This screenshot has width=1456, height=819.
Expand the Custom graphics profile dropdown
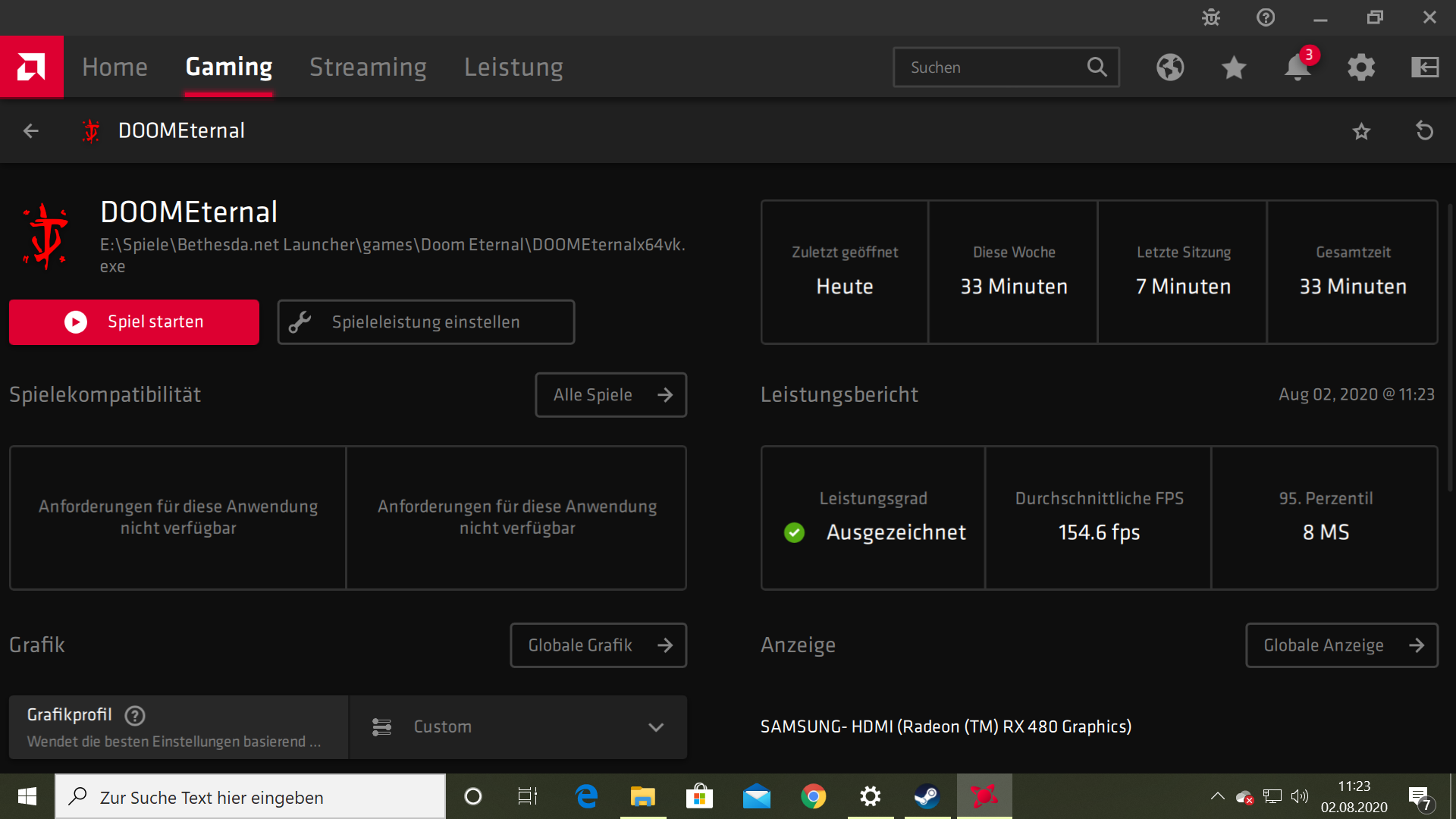518,726
